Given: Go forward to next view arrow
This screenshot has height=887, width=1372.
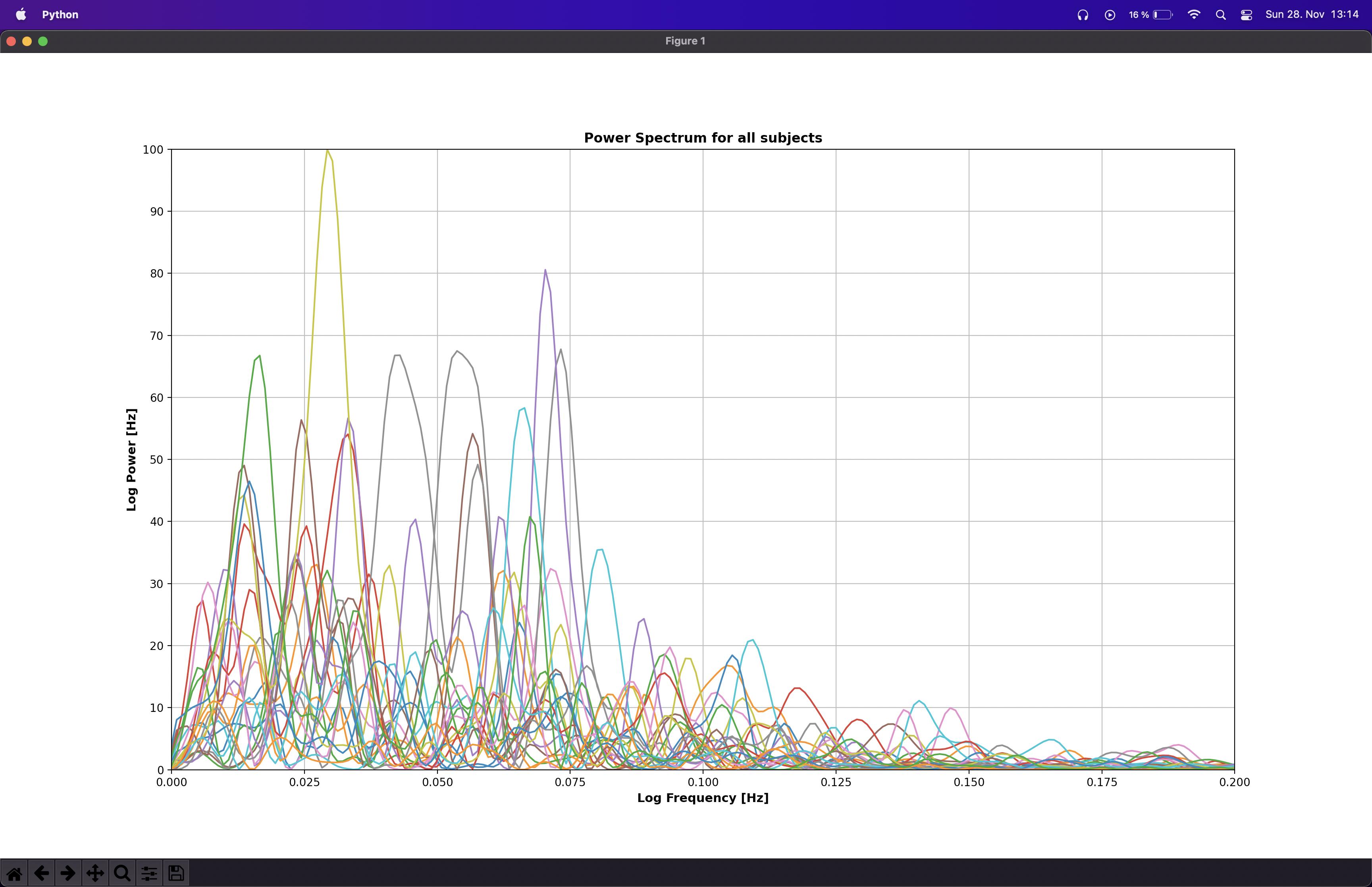Looking at the screenshot, I should [68, 873].
